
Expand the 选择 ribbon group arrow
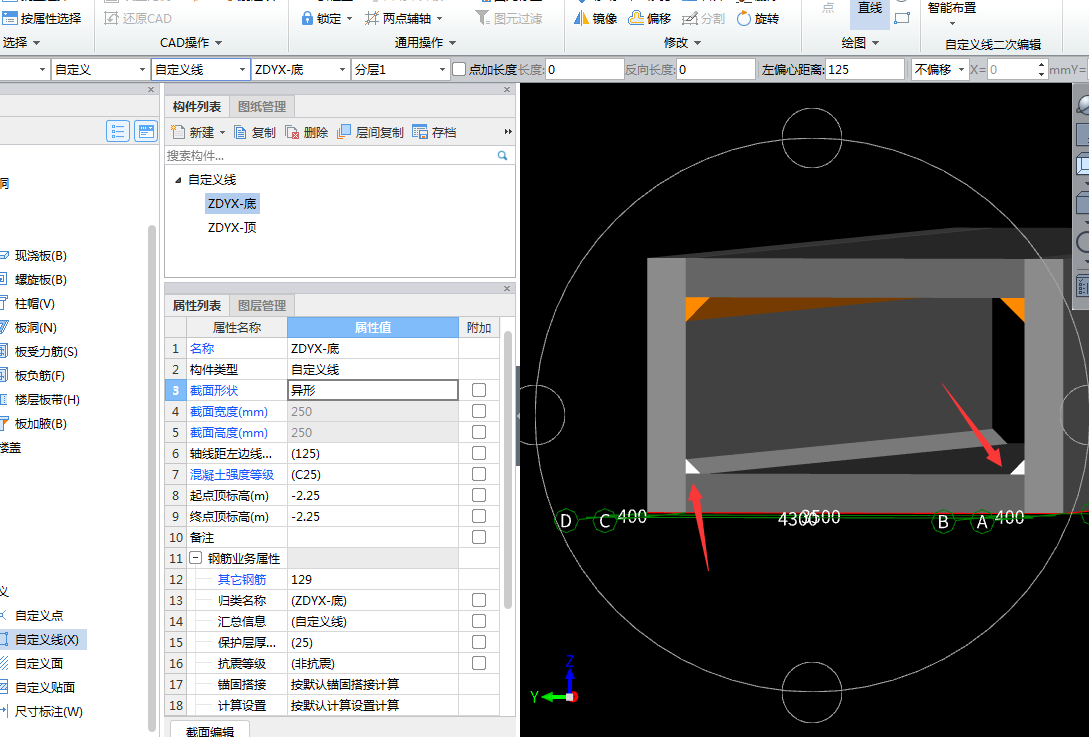[37, 43]
